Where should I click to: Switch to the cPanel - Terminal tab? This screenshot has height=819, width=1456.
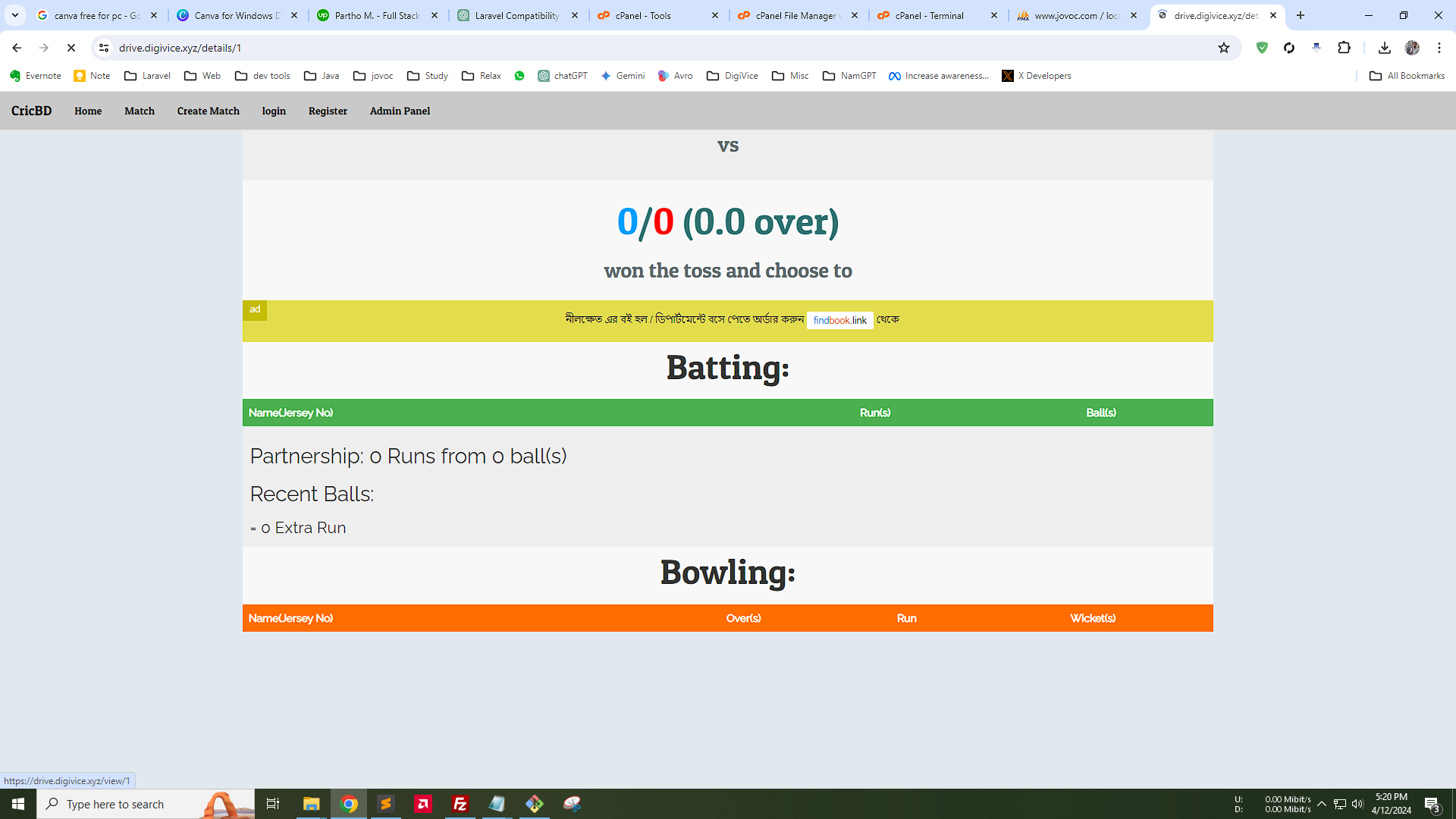(929, 15)
